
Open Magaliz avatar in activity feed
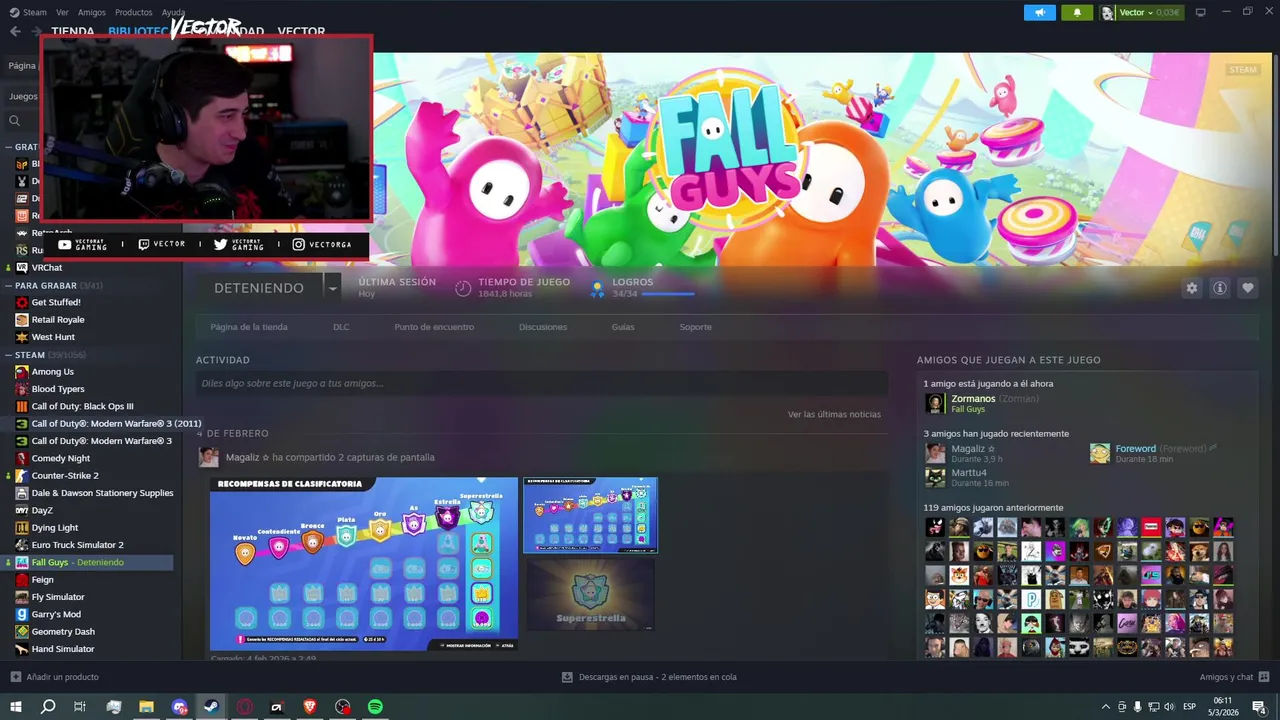208,457
